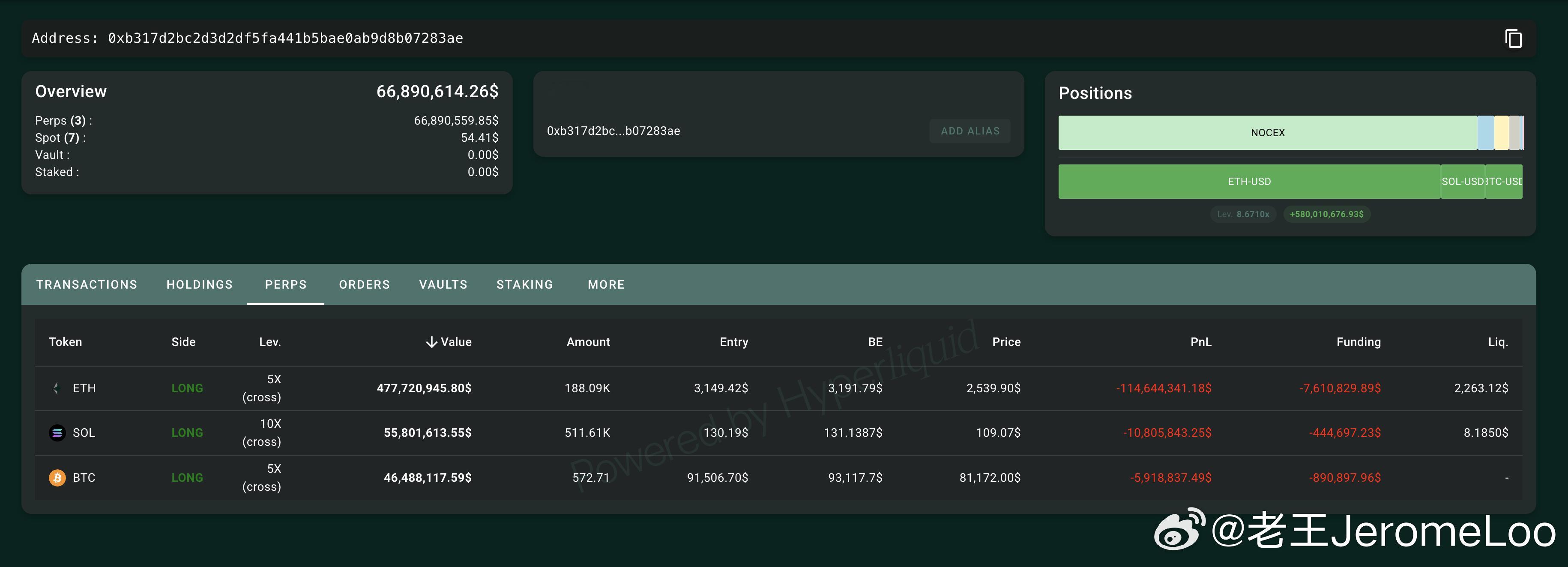This screenshot has height=567, width=1568.
Task: Click the Value column's sort arrow
Action: (x=431, y=342)
